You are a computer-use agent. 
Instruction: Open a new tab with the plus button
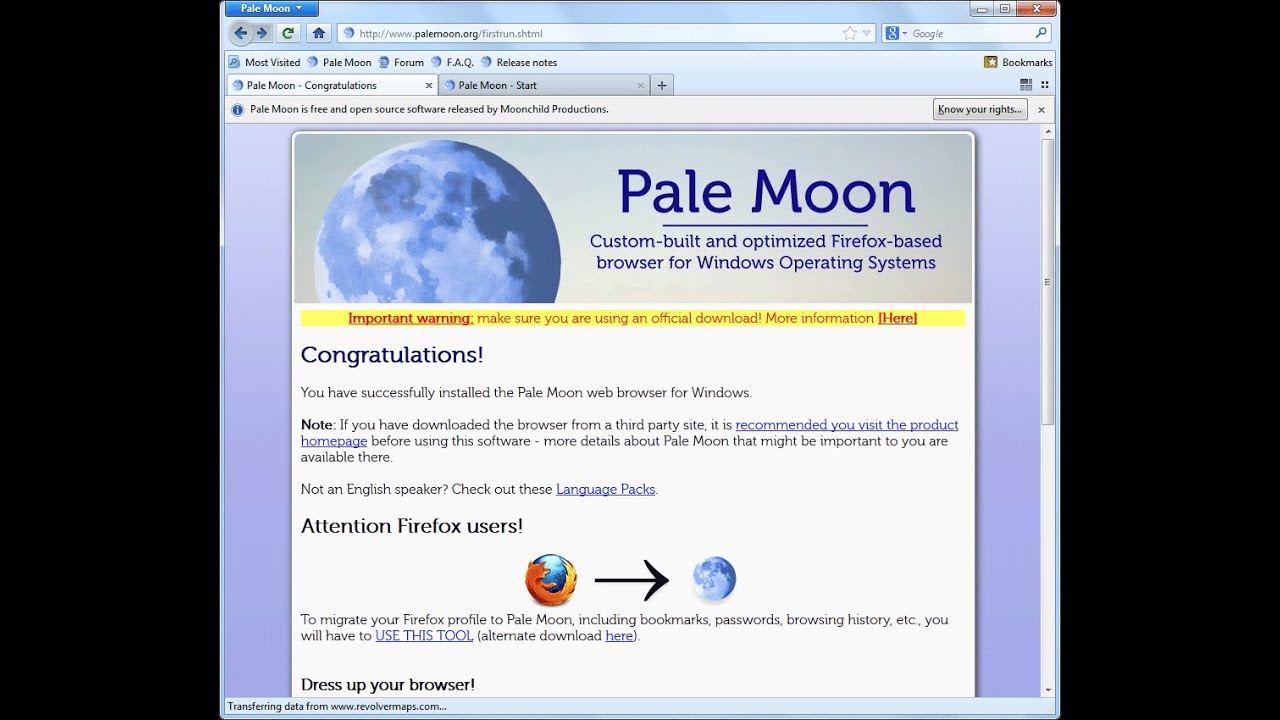coord(661,86)
